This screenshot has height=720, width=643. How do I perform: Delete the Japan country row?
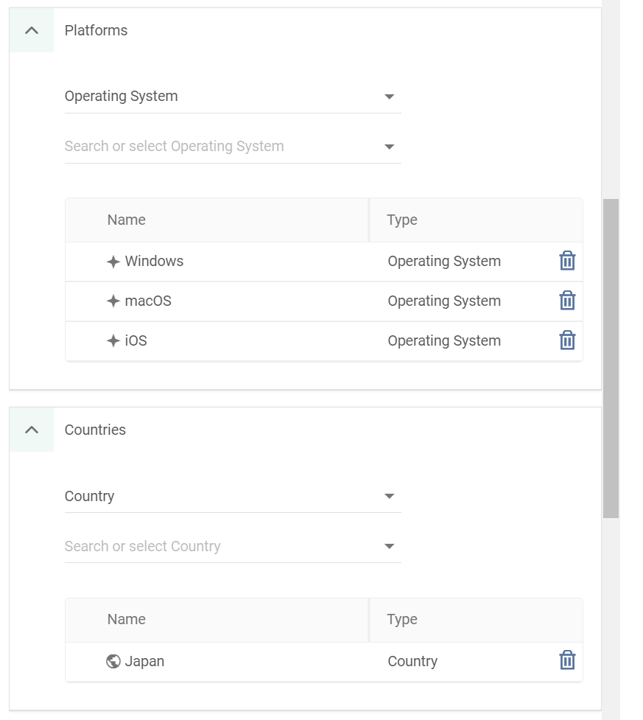[567, 660]
